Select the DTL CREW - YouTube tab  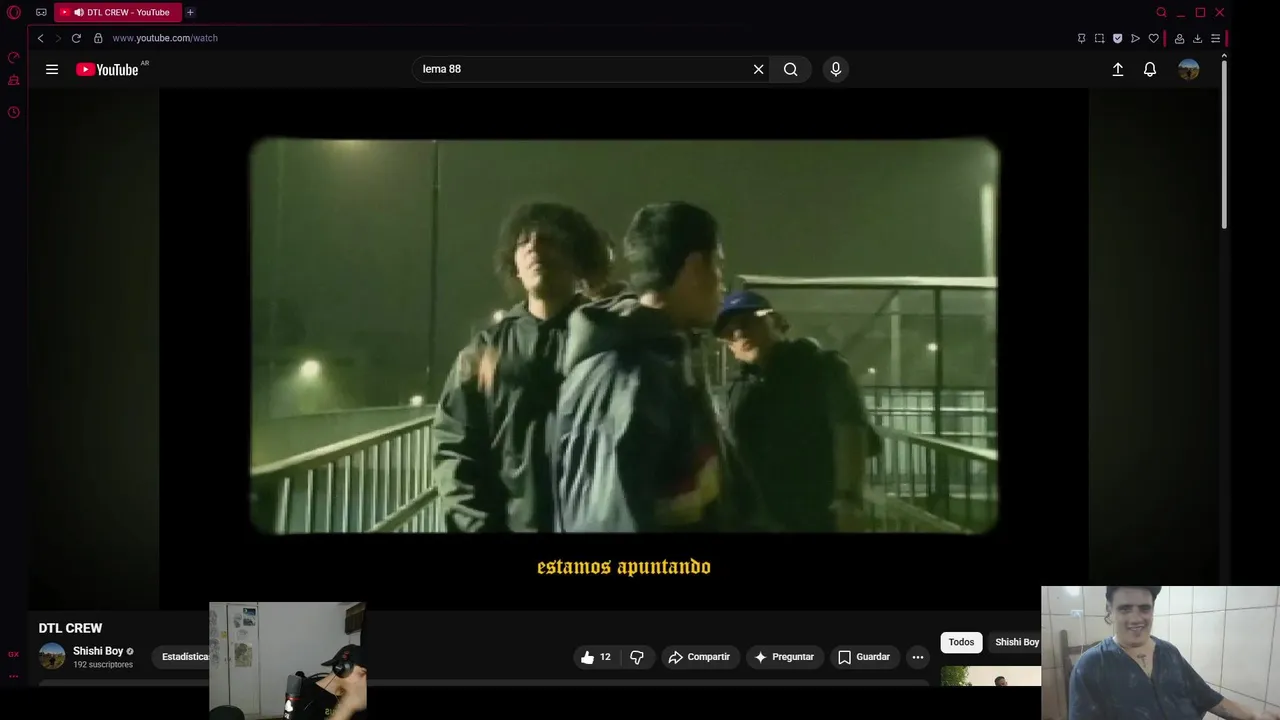(x=118, y=13)
